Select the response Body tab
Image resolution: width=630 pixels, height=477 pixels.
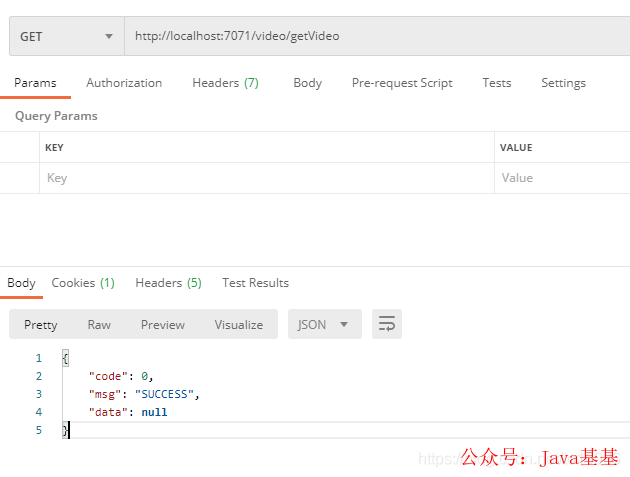[x=21, y=283]
